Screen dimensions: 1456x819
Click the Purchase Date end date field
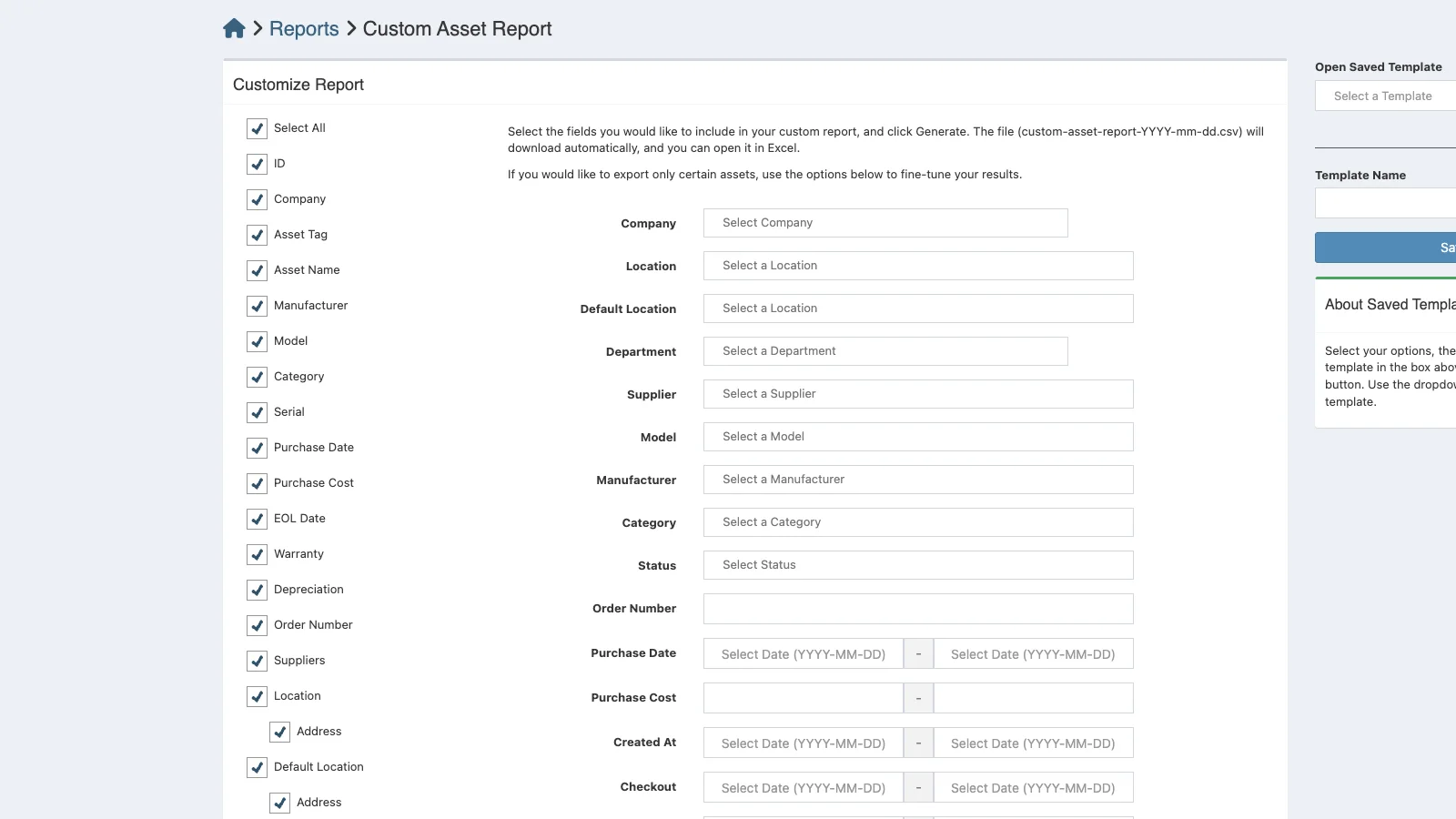pos(1034,653)
